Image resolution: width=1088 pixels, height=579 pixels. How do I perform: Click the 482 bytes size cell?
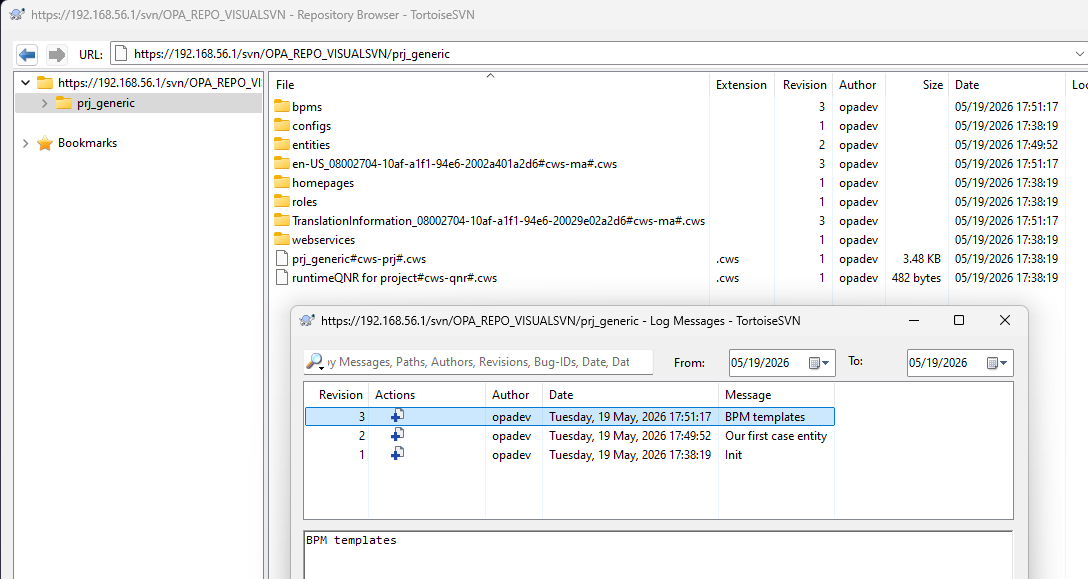[916, 278]
